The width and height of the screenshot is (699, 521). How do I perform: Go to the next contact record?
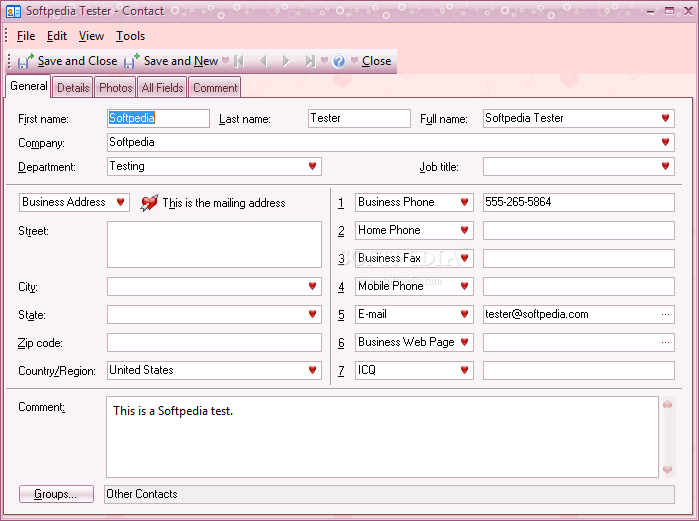(x=286, y=61)
